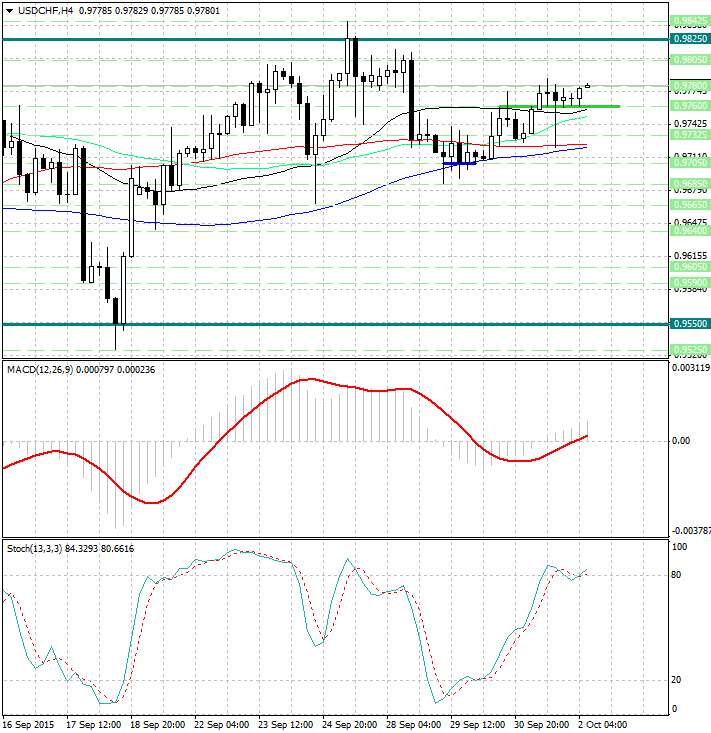Click the 0.95900 green price label
The width and height of the screenshot is (711, 733).
(690, 283)
